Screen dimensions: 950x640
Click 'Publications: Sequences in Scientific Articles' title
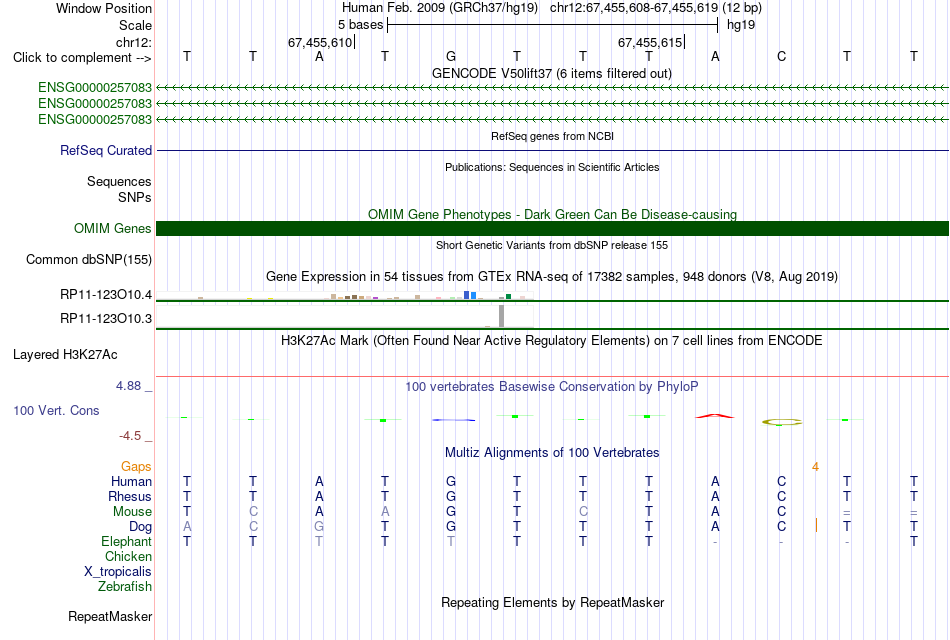coord(552,167)
